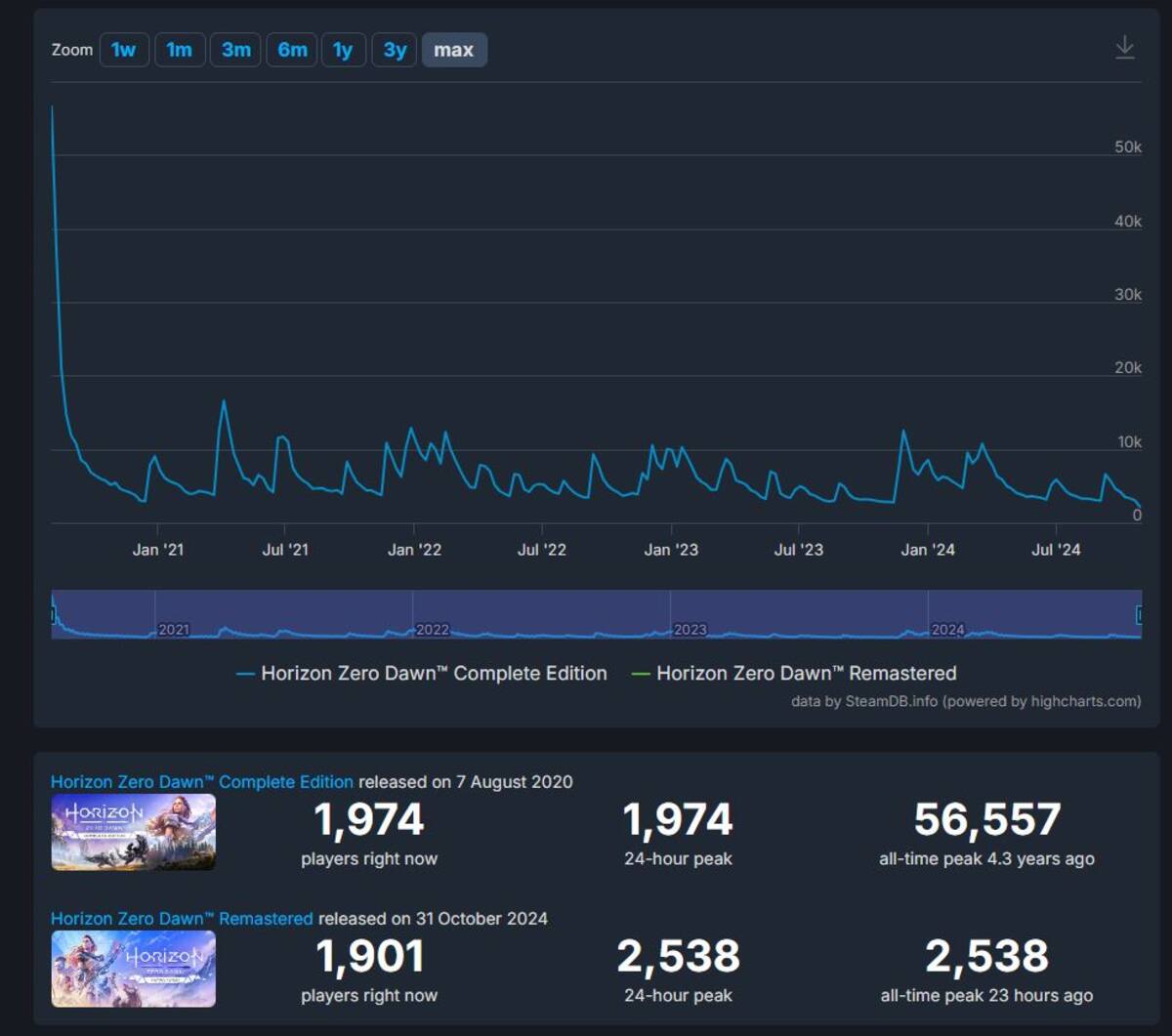This screenshot has width=1172, height=1036.
Task: Click the 2023 marker in the navigator
Action: pos(690,630)
